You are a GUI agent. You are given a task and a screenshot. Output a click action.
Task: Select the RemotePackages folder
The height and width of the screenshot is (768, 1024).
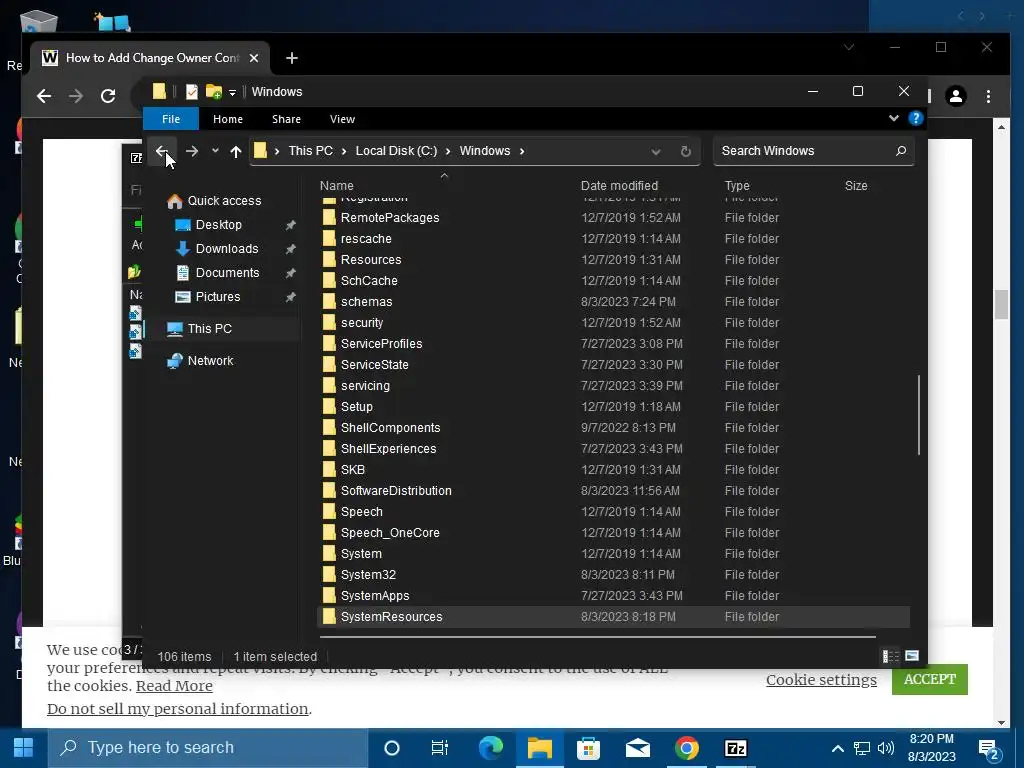(x=390, y=217)
